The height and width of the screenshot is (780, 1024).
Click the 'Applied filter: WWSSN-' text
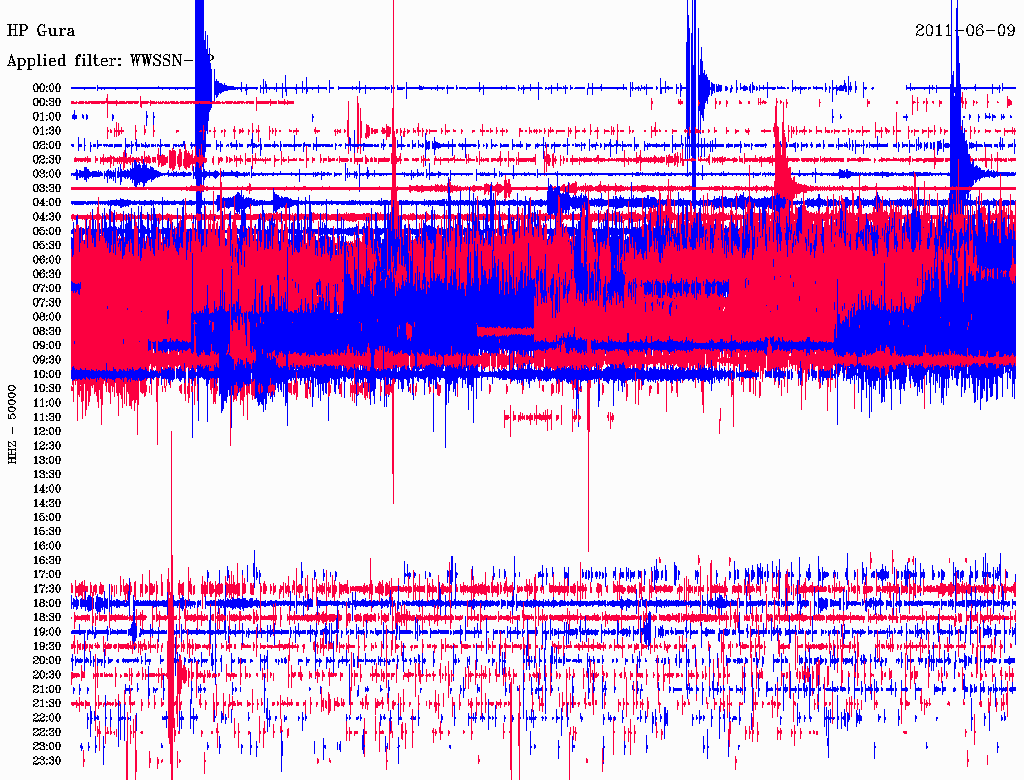pos(101,61)
